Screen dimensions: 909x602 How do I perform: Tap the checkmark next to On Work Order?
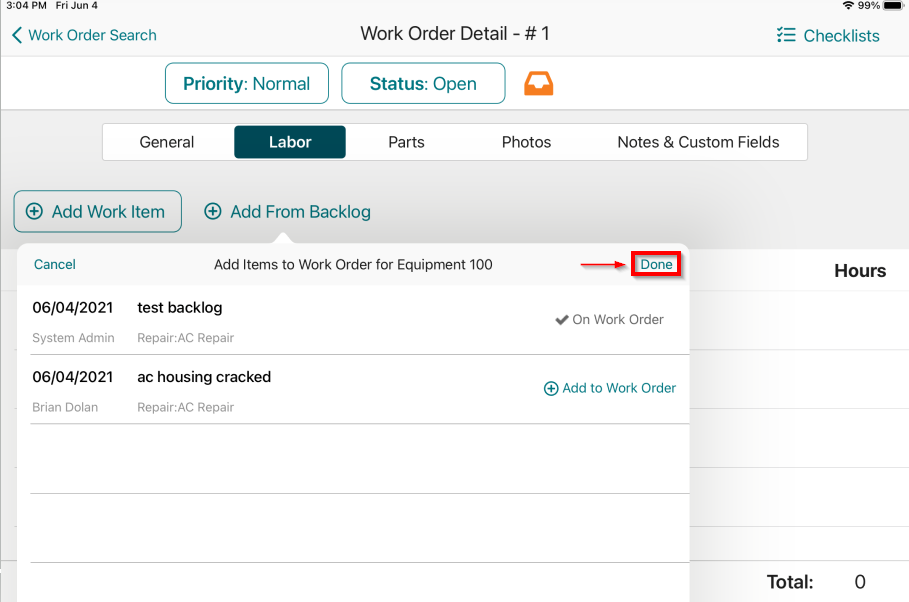tap(562, 319)
